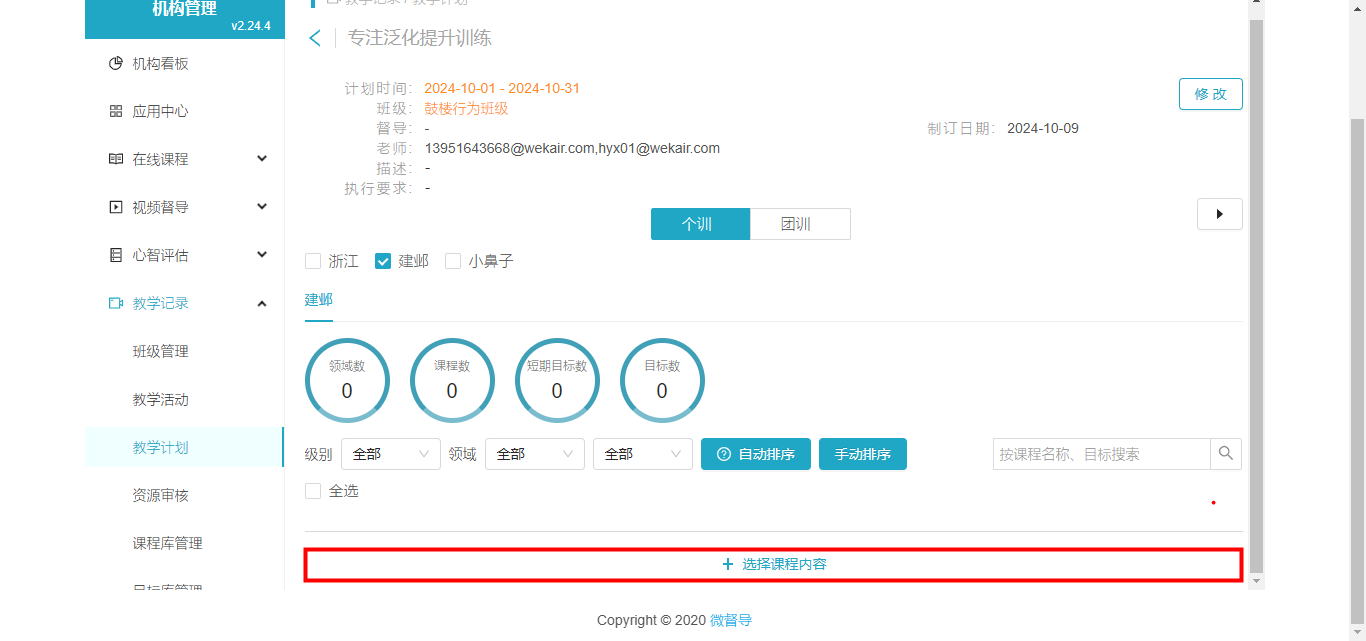
Task: Click the 鼓楼行为班级 class link
Action: tap(466, 109)
